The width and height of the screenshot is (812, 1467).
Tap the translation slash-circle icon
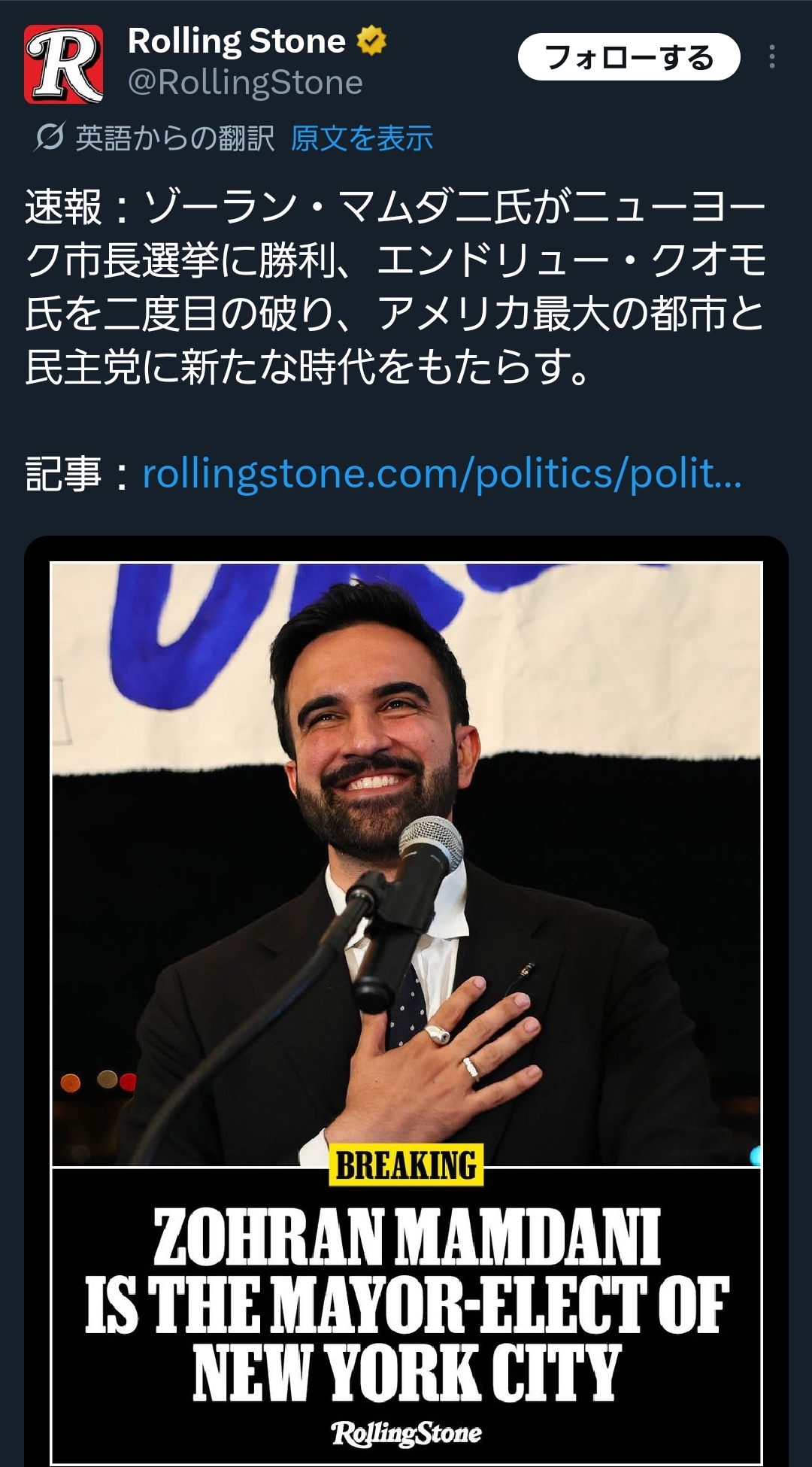point(50,137)
